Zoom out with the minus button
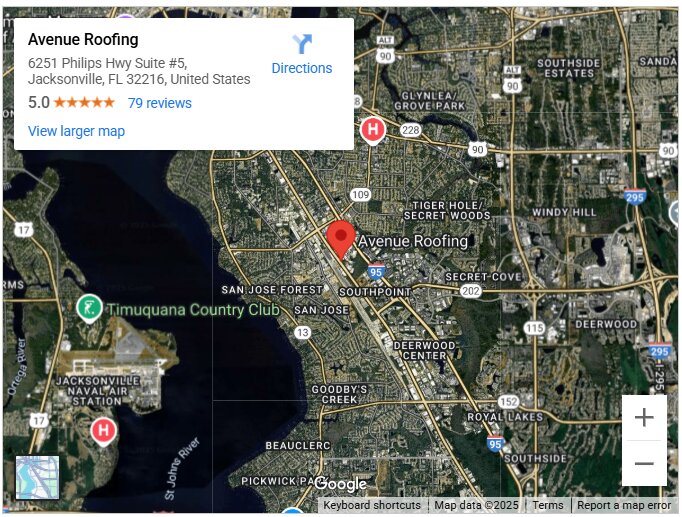The image size is (682, 517). coord(644,464)
